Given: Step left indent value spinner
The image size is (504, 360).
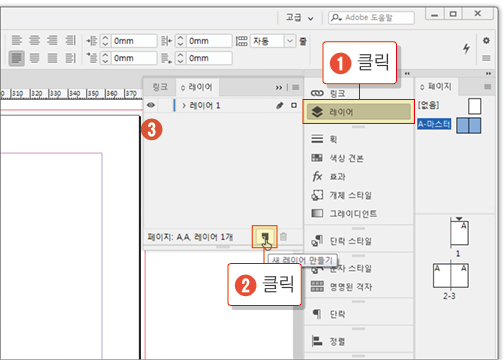Looking at the screenshot, I should pos(105,41).
